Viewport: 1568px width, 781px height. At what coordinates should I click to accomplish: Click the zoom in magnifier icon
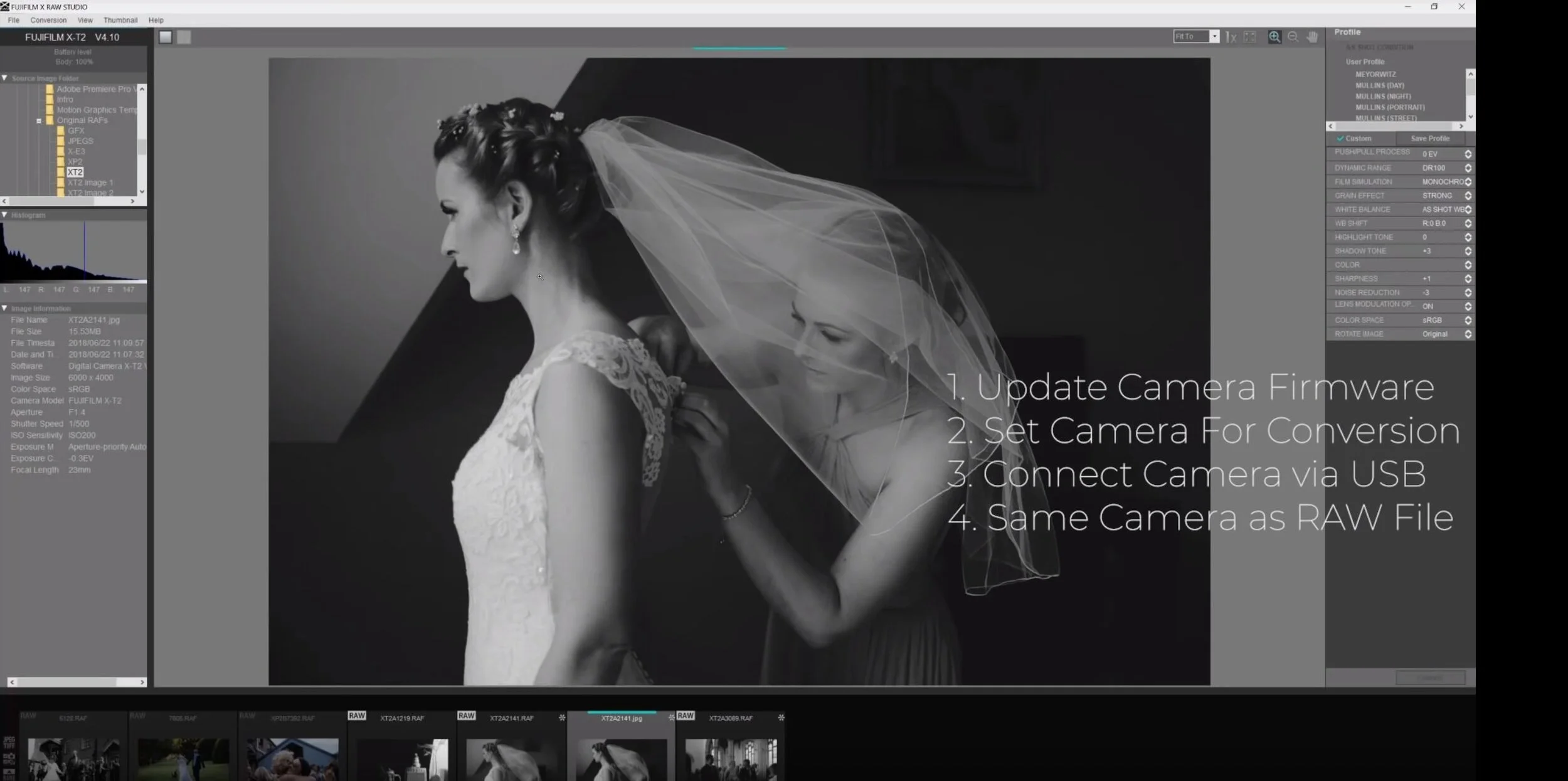1274,37
